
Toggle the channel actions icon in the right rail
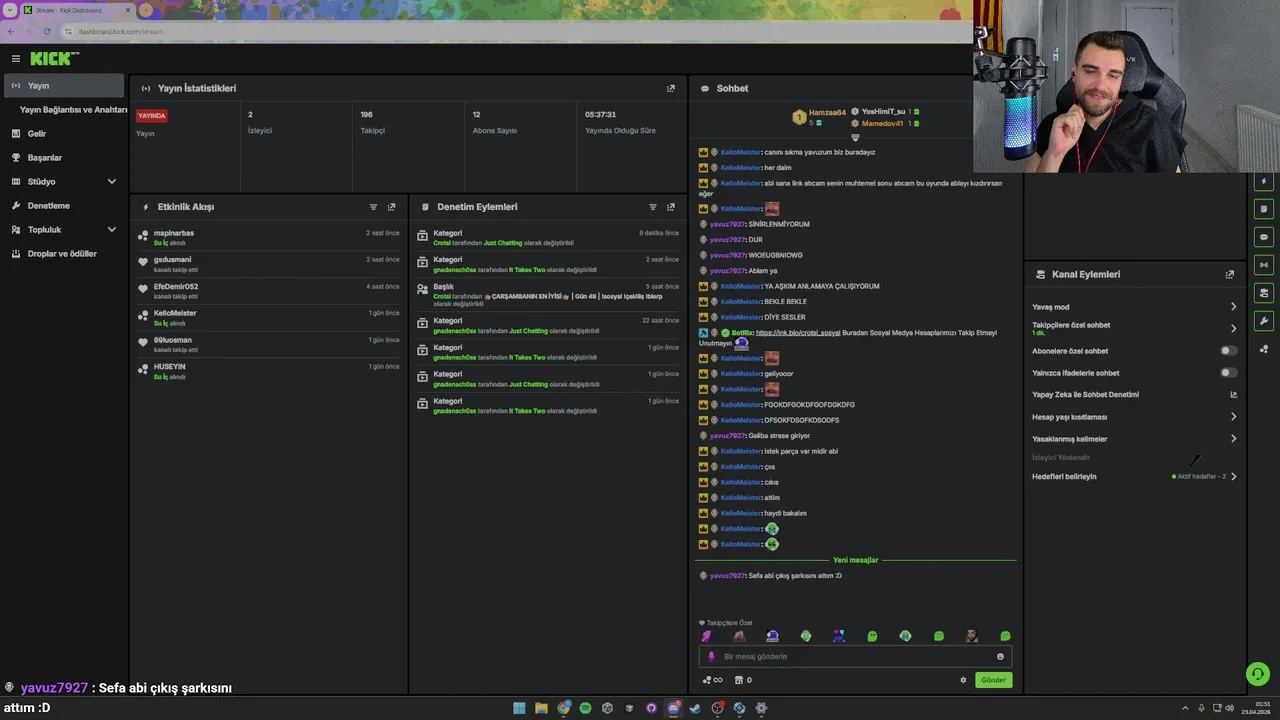(1264, 293)
